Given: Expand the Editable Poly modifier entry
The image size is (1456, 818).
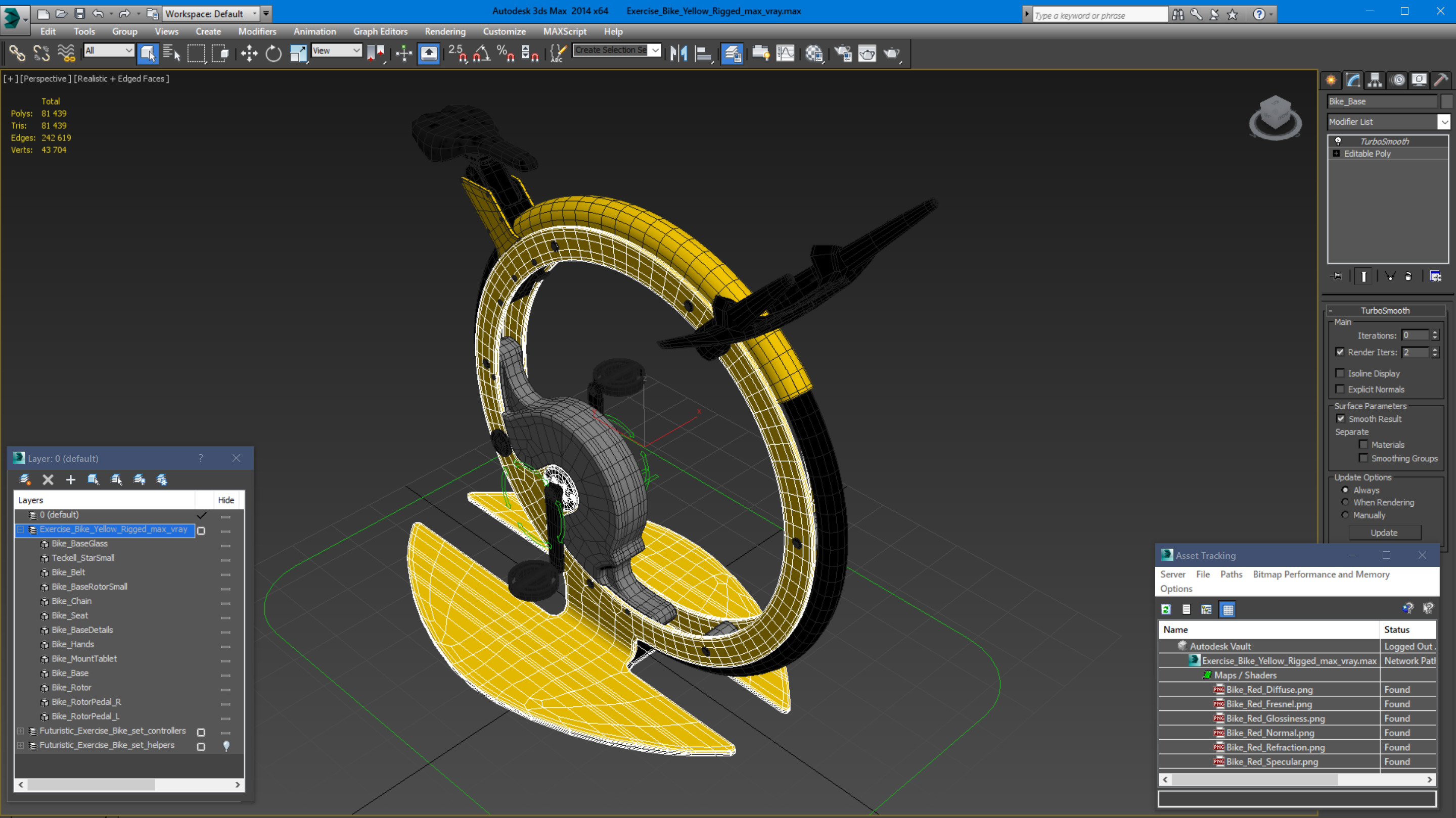Looking at the screenshot, I should [x=1336, y=154].
